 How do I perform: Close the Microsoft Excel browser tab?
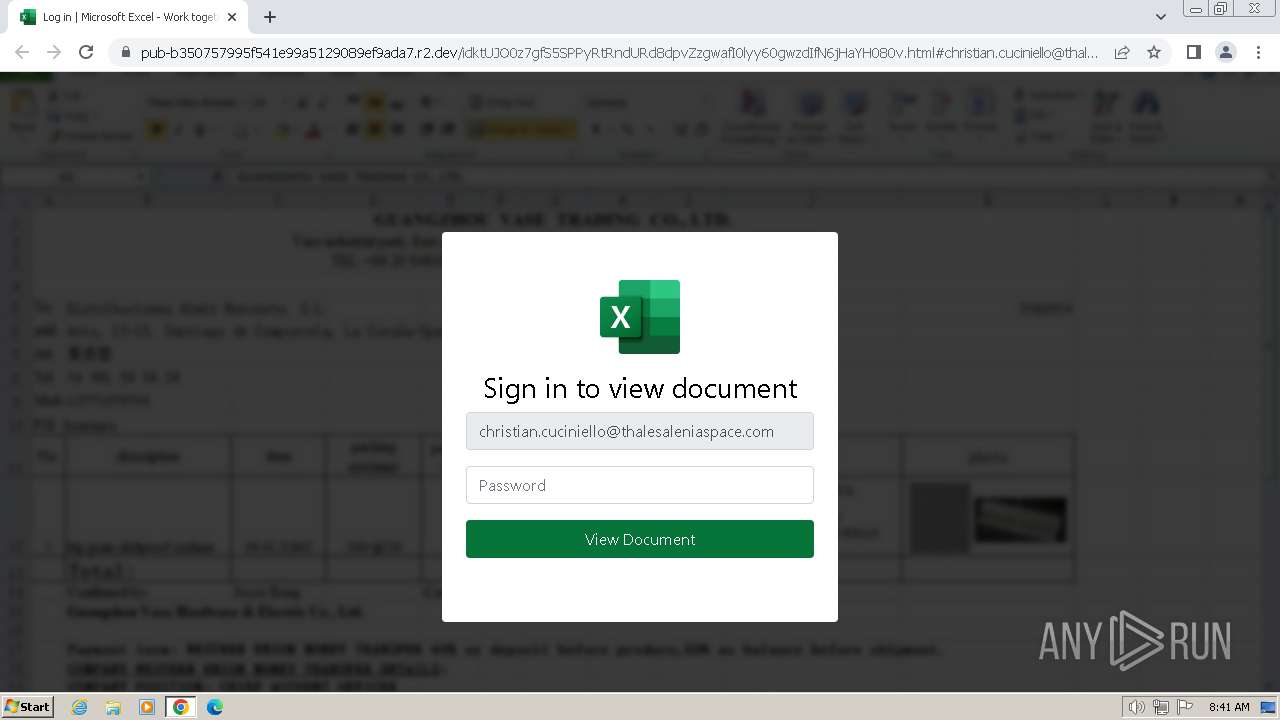[x=232, y=17]
